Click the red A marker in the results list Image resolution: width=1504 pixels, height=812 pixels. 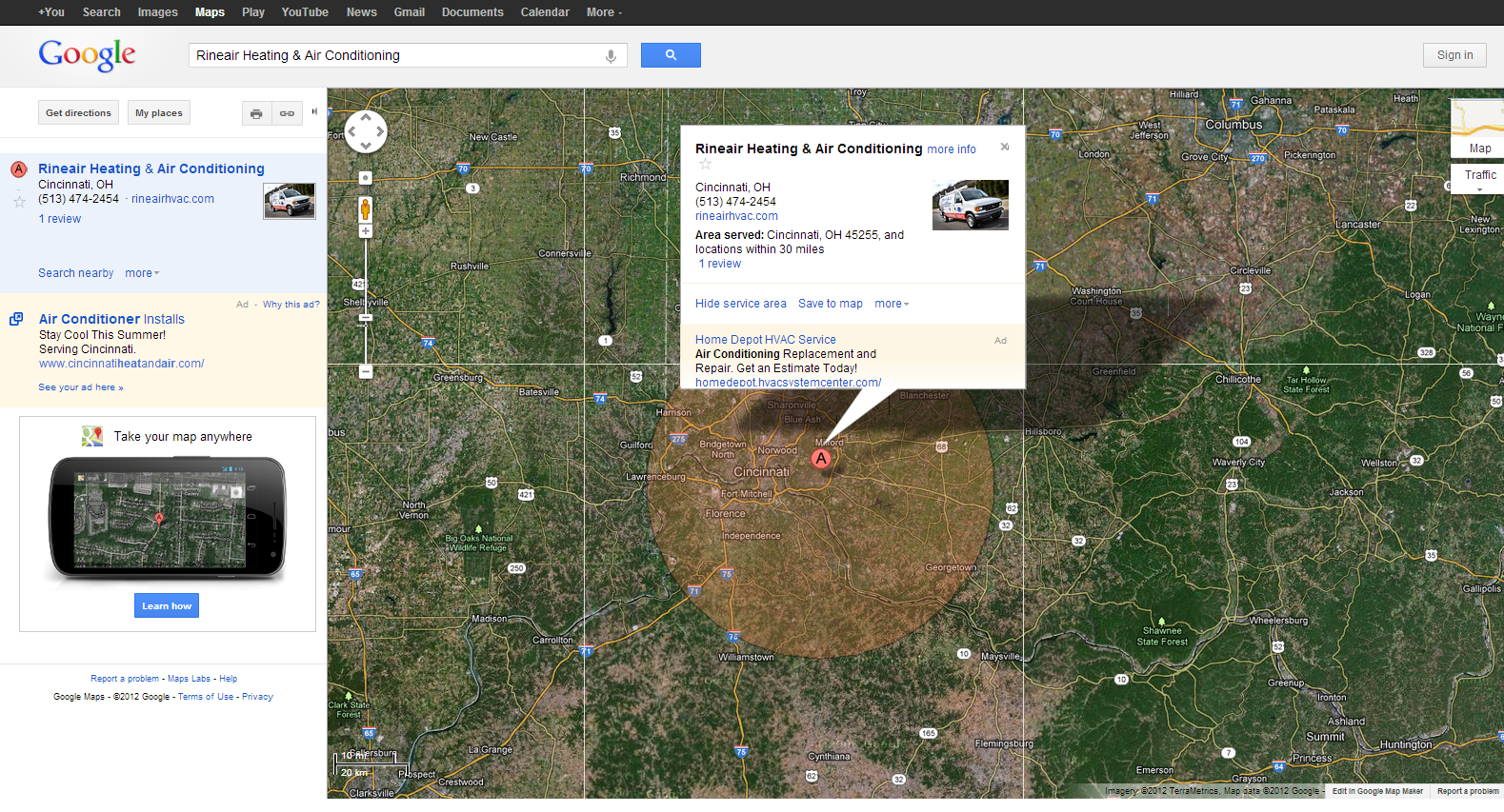pyautogui.click(x=18, y=169)
